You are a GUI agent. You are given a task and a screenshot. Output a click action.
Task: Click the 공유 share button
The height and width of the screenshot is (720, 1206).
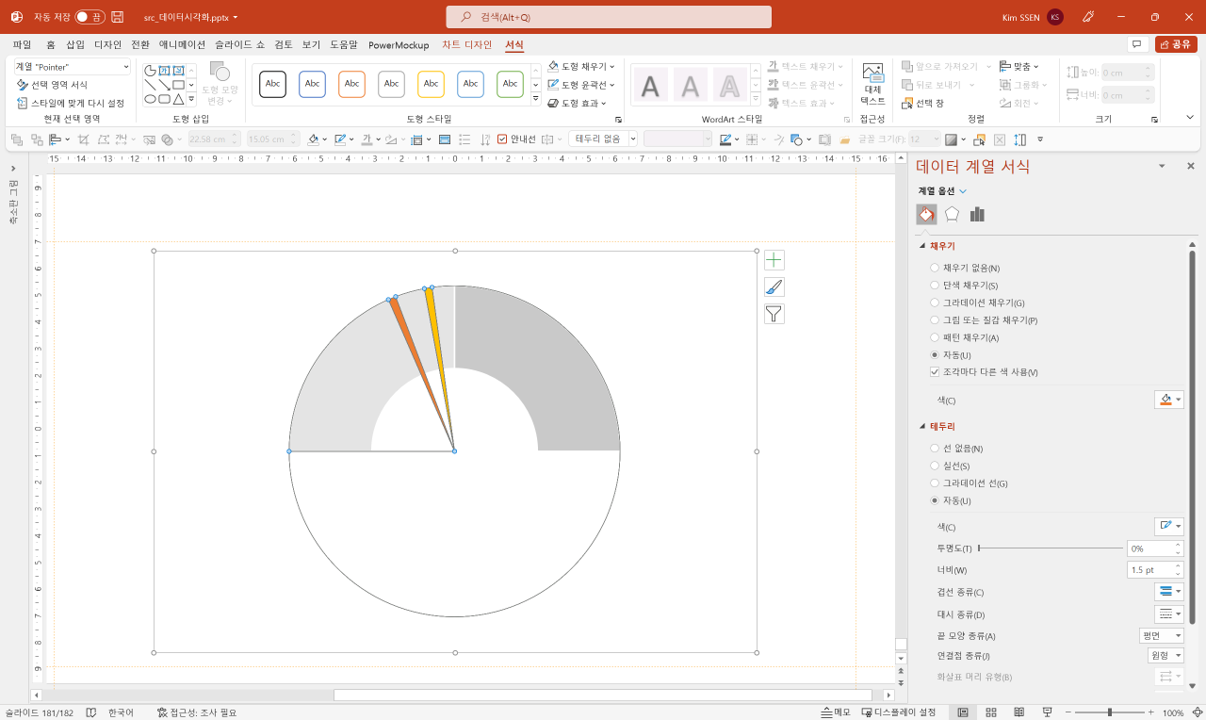pos(1176,44)
